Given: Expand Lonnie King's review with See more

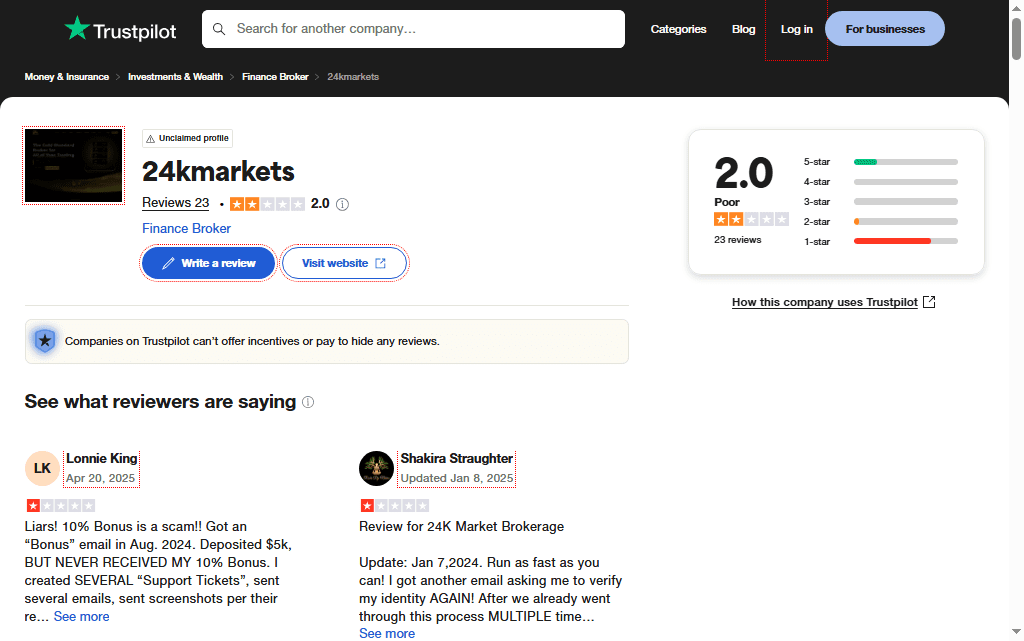Looking at the screenshot, I should coord(82,617).
